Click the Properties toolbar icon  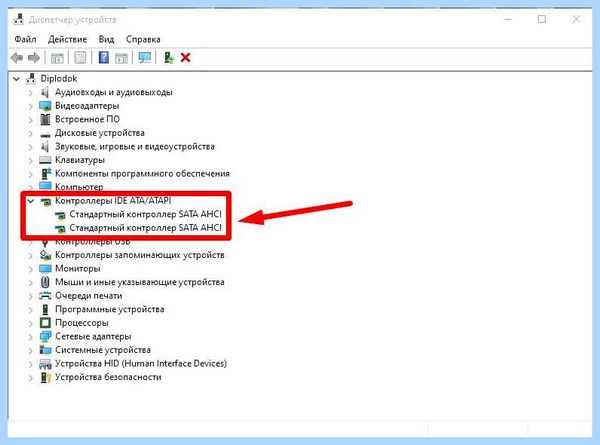(x=80, y=58)
